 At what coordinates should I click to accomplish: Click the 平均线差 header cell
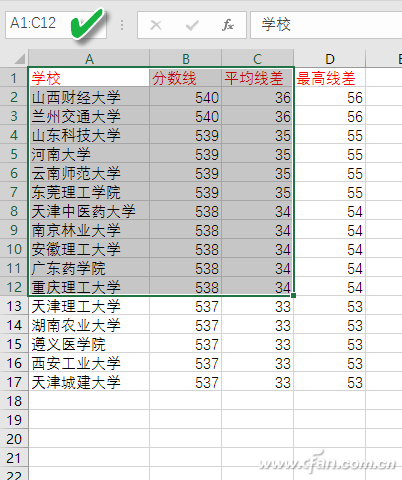point(258,78)
